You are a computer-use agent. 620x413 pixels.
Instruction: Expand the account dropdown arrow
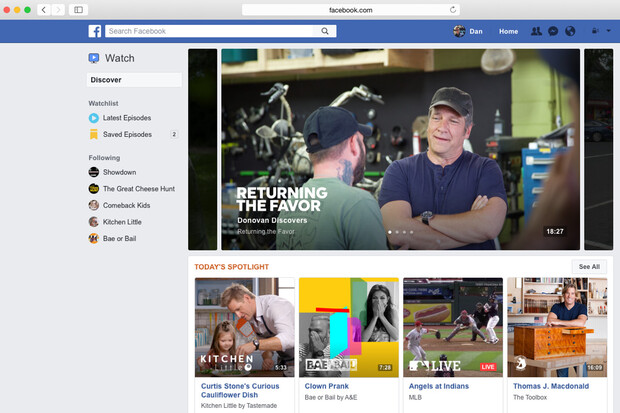(x=609, y=31)
